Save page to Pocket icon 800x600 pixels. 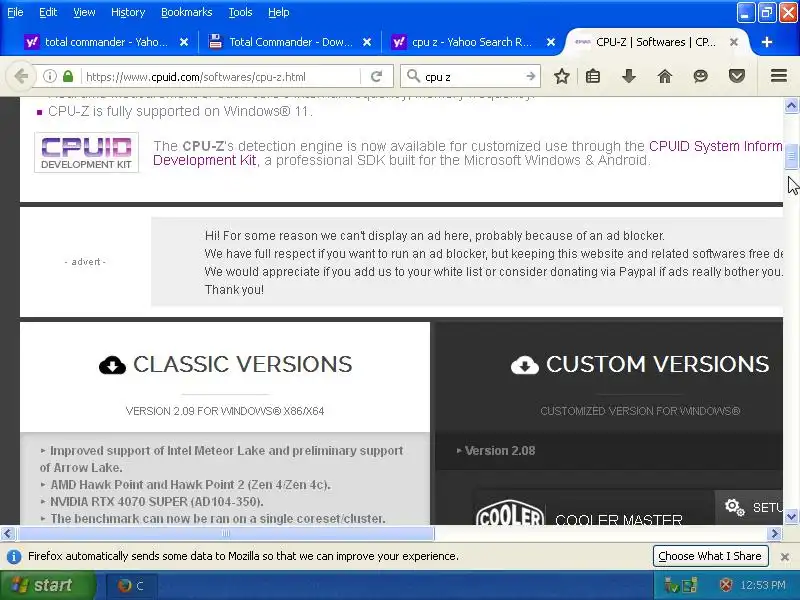point(736,77)
